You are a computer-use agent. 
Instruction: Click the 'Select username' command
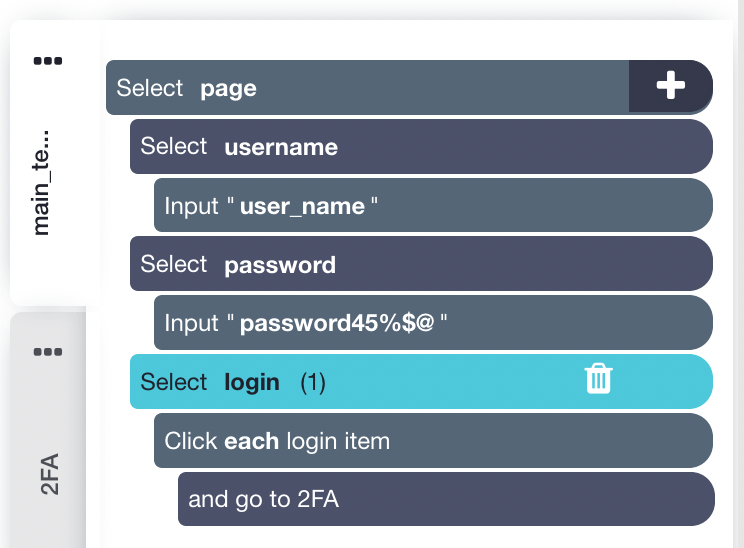420,147
